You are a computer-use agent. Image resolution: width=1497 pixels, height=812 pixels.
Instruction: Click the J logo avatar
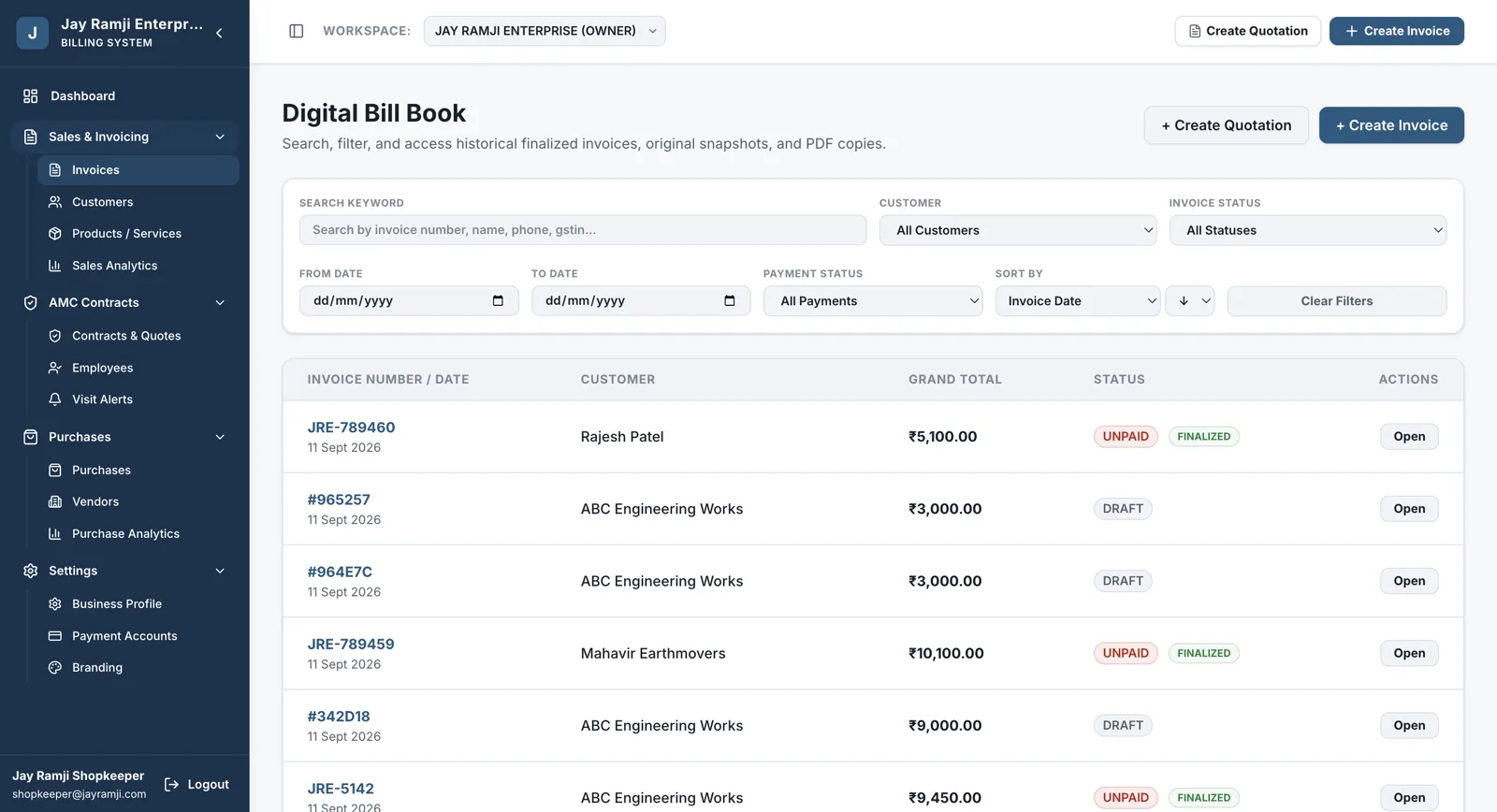(x=33, y=33)
